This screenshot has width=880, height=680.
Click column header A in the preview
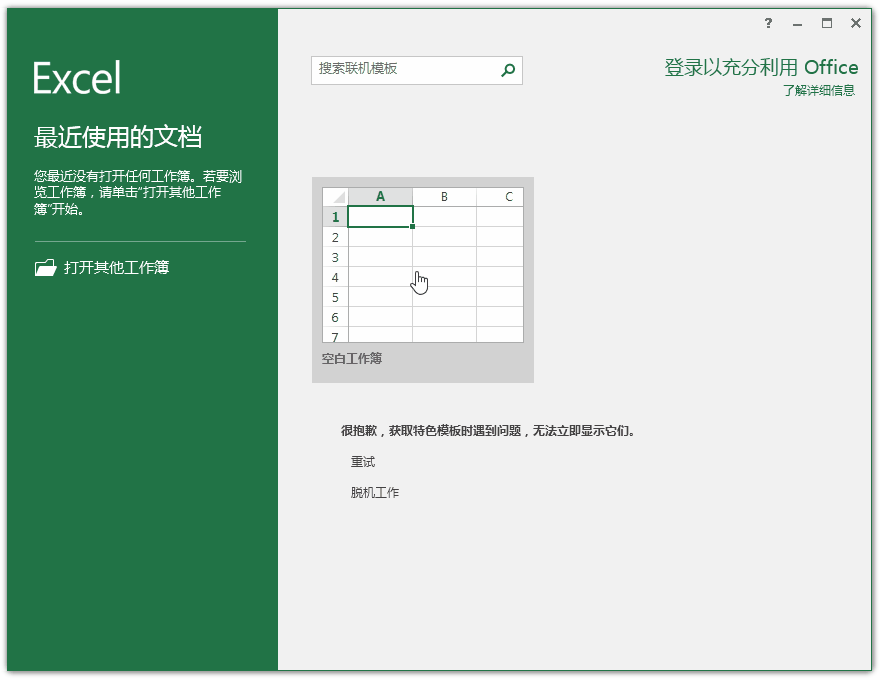tap(380, 196)
